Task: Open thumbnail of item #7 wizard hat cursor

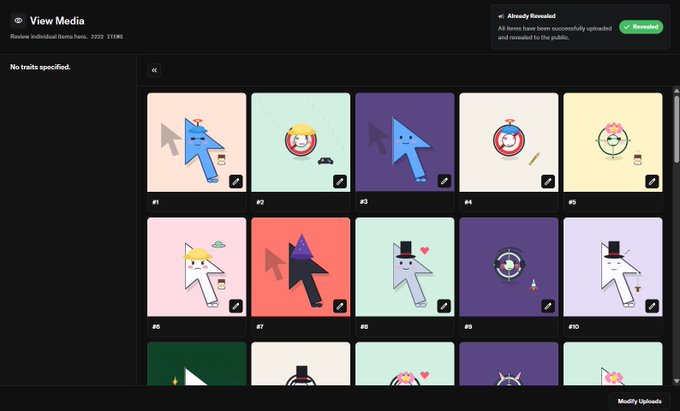Action: pyautogui.click(x=301, y=267)
